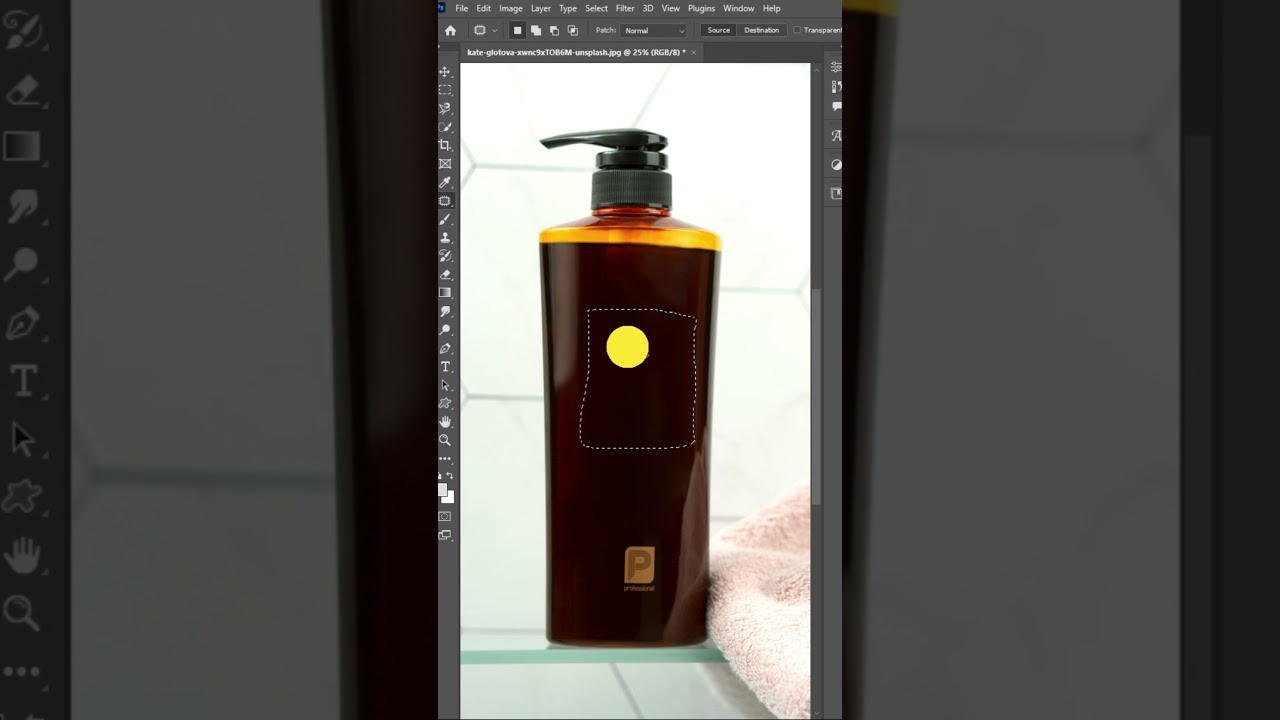Open the Plugins menu
Viewport: 1280px width, 720px height.
(x=702, y=8)
